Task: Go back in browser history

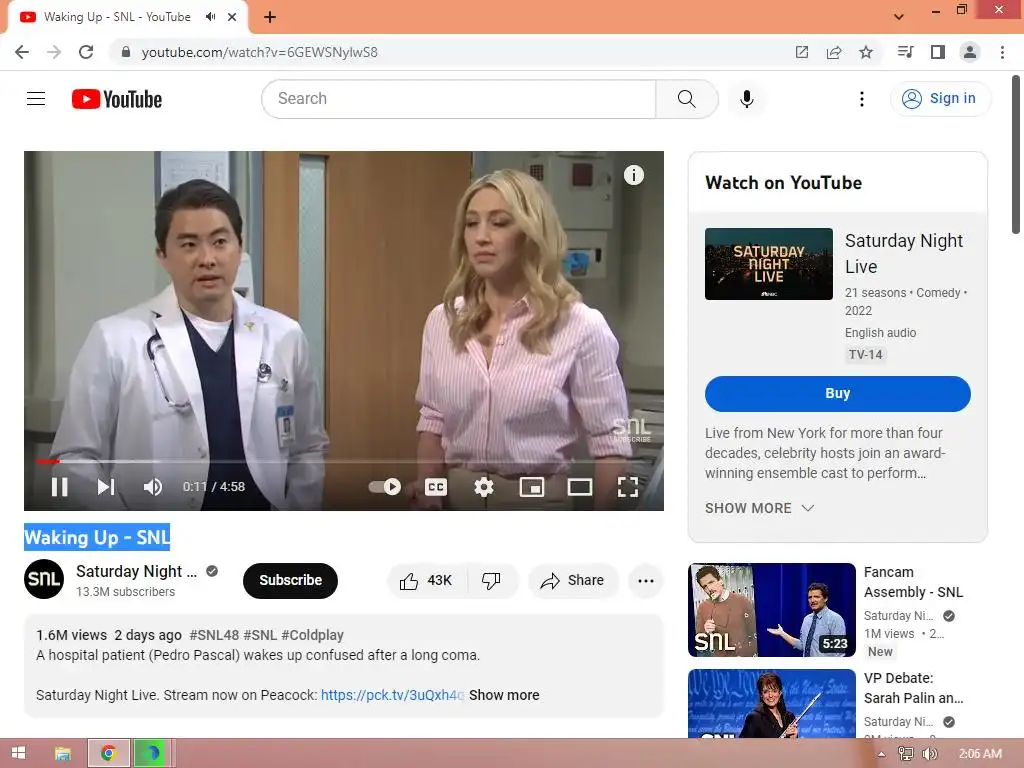Action: (x=22, y=52)
